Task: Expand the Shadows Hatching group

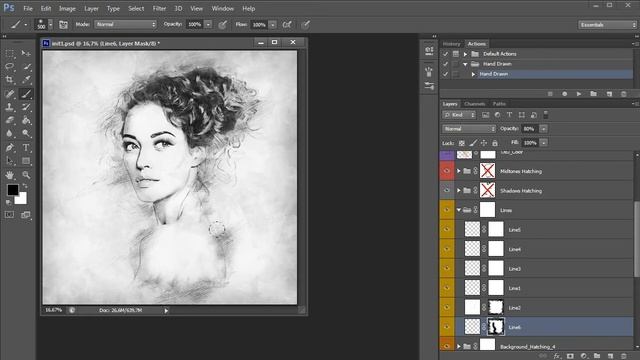Action: (x=459, y=191)
